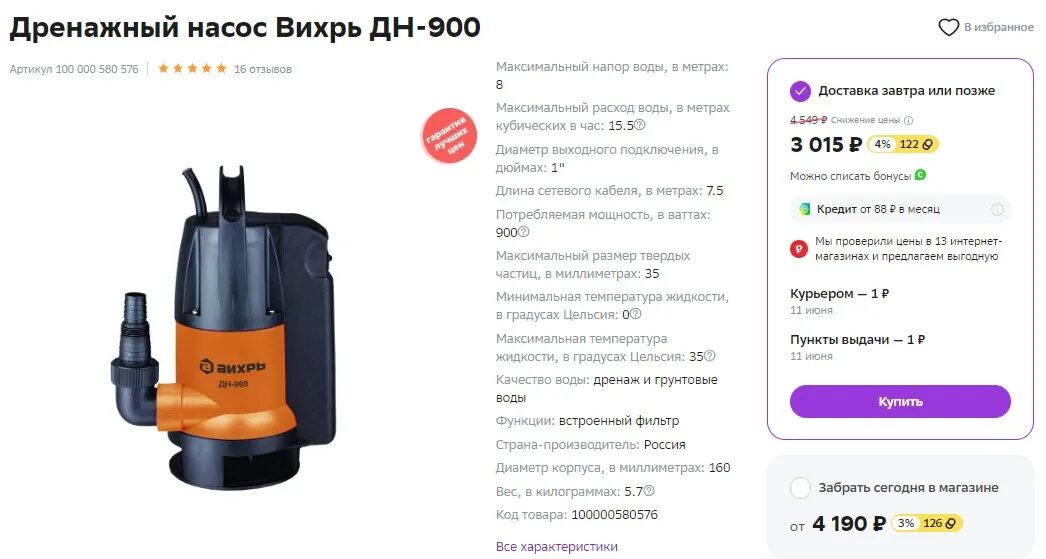
Task: Click the 4% 122 bonus badge
Action: pos(903,144)
